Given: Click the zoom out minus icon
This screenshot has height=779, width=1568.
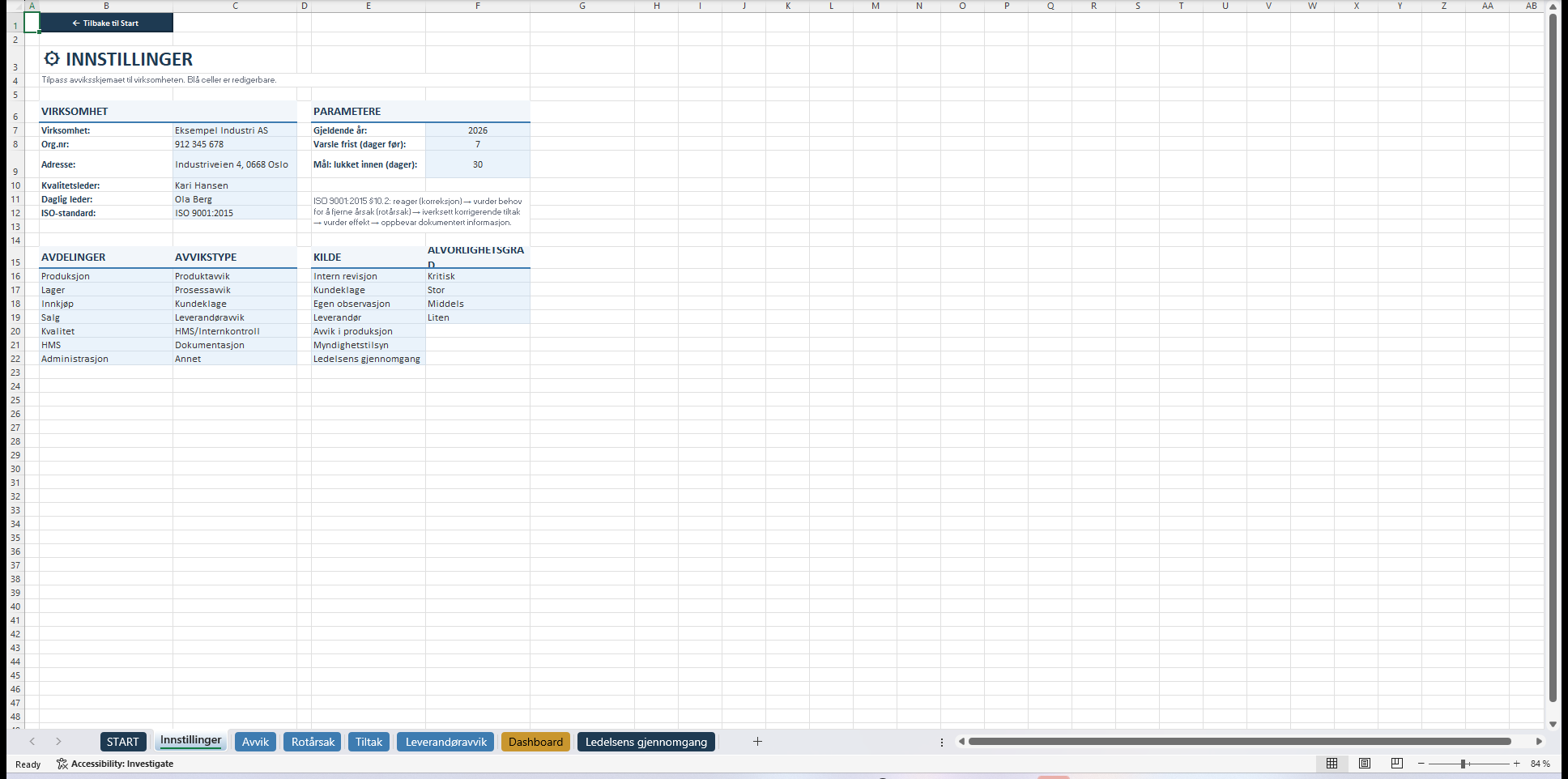Looking at the screenshot, I should pos(1421,764).
